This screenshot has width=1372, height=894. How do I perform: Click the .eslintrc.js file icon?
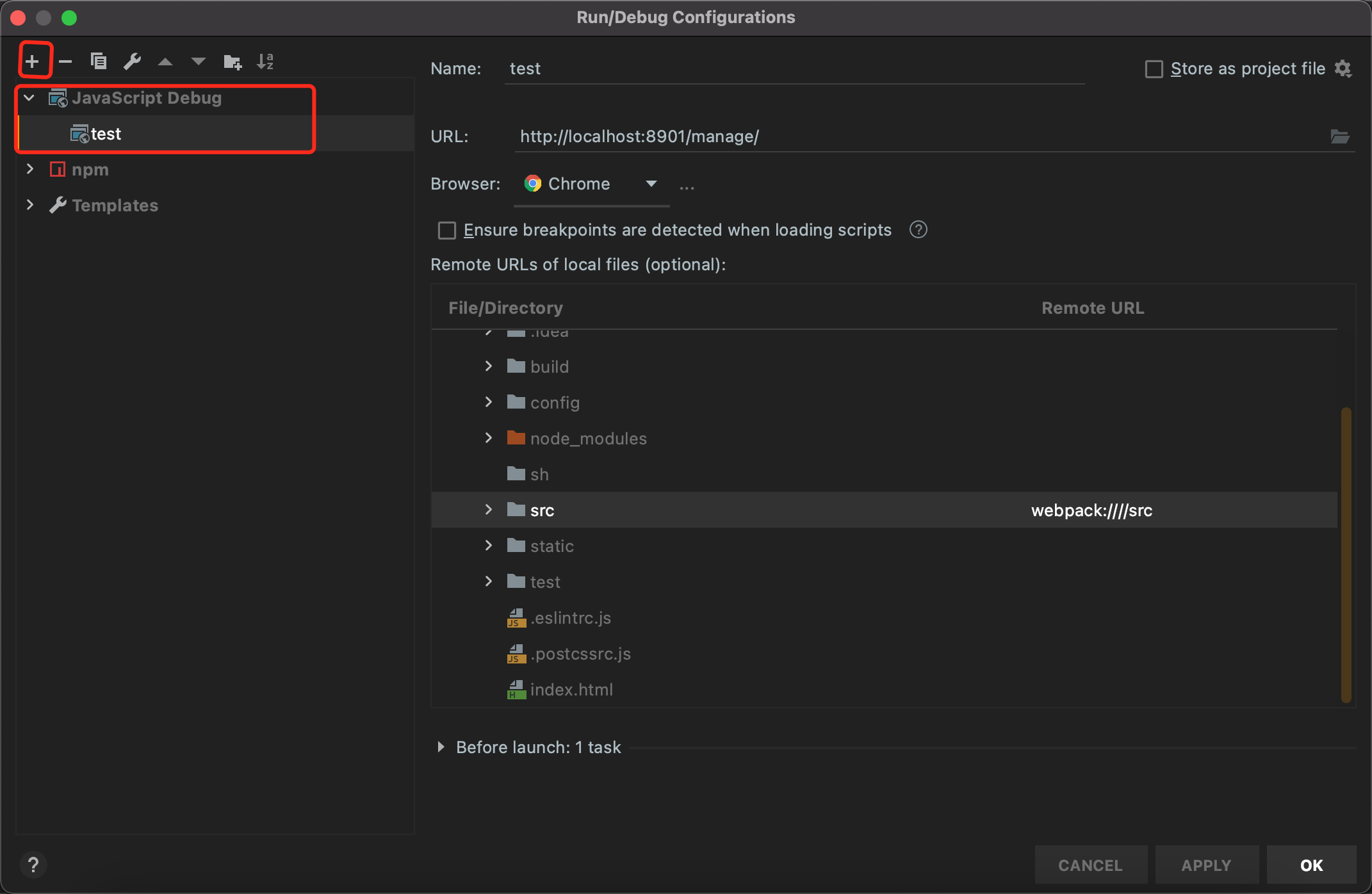point(516,618)
